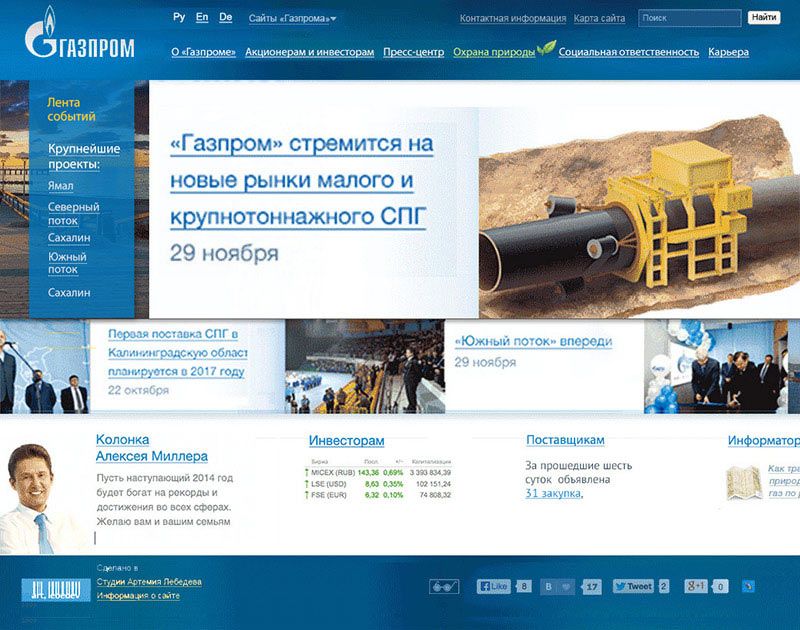Viewport: 800px width, 630px height.
Task: Open the Ямал project link in the sidebar
Action: click(x=60, y=186)
